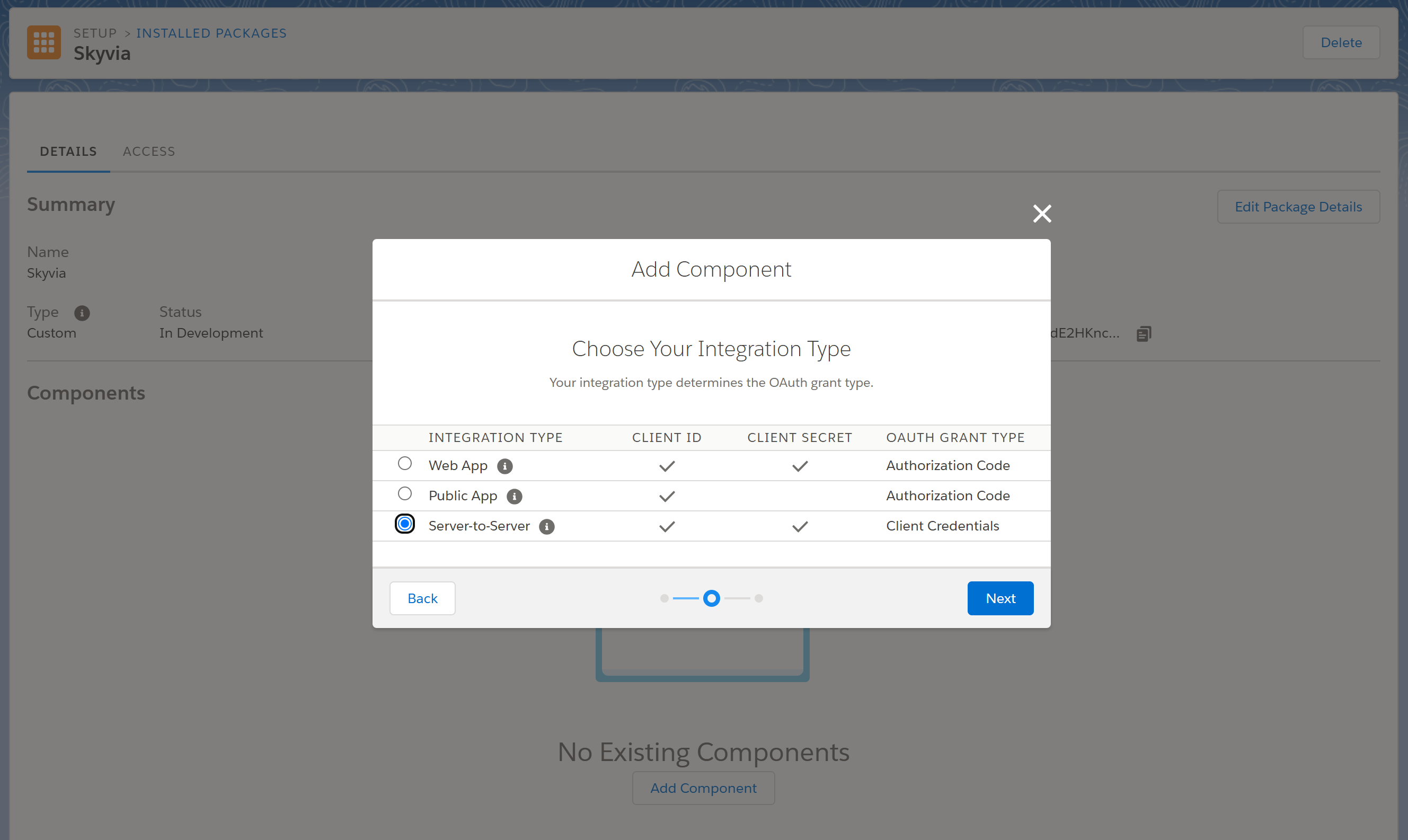Click the Components section heading
1408x840 pixels.
86,393
